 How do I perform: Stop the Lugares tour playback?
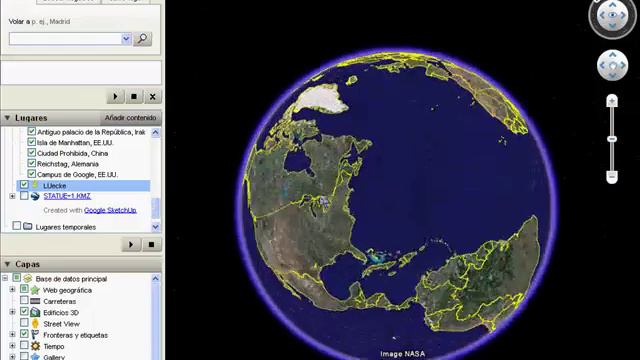(151, 244)
